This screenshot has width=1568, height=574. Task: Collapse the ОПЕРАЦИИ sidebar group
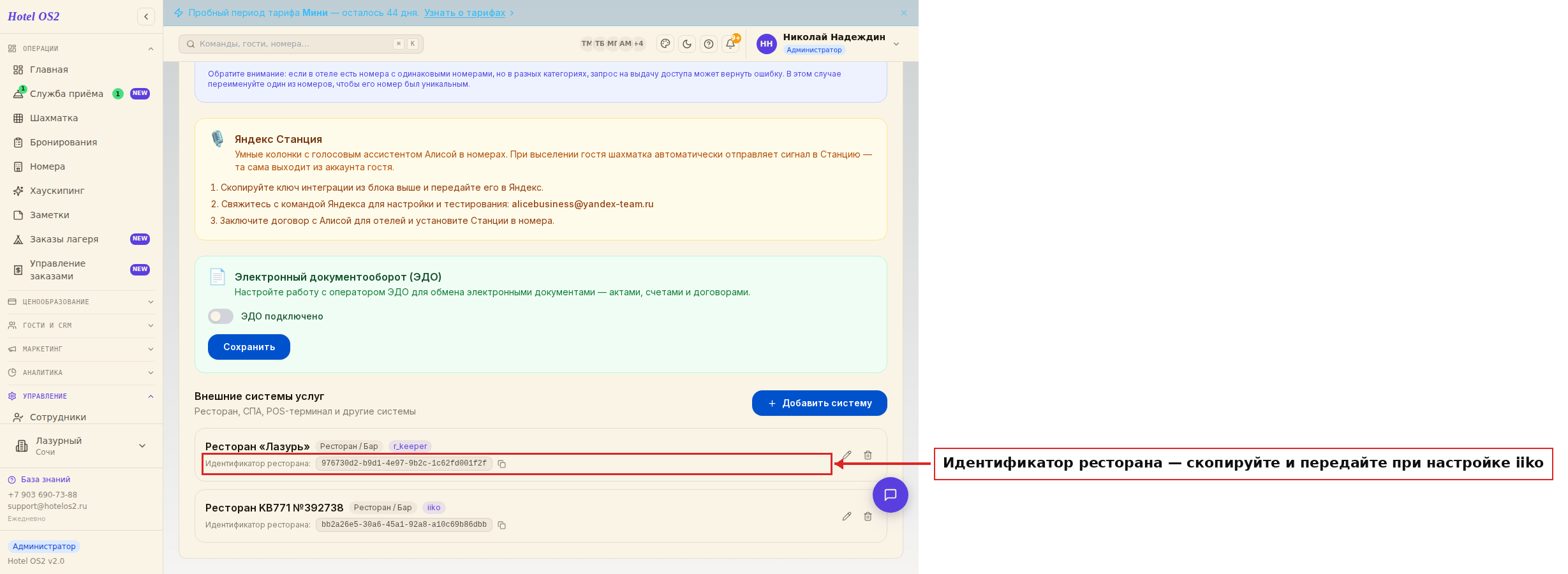81,48
